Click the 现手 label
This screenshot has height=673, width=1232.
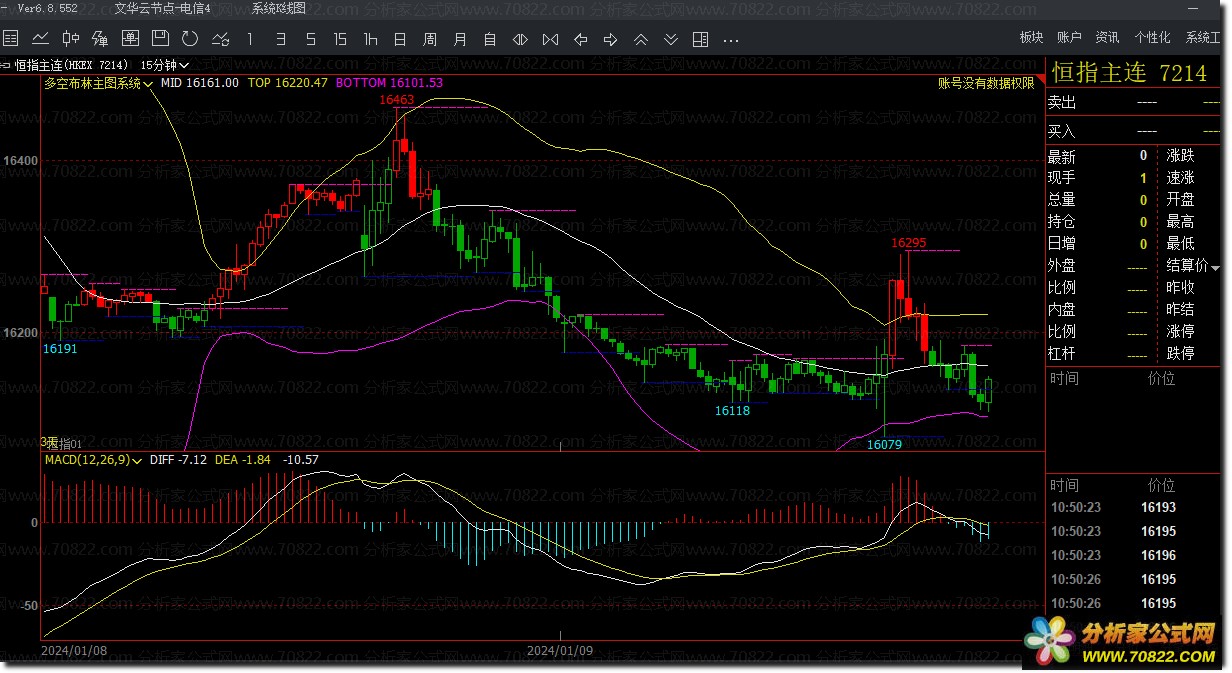coord(1062,177)
